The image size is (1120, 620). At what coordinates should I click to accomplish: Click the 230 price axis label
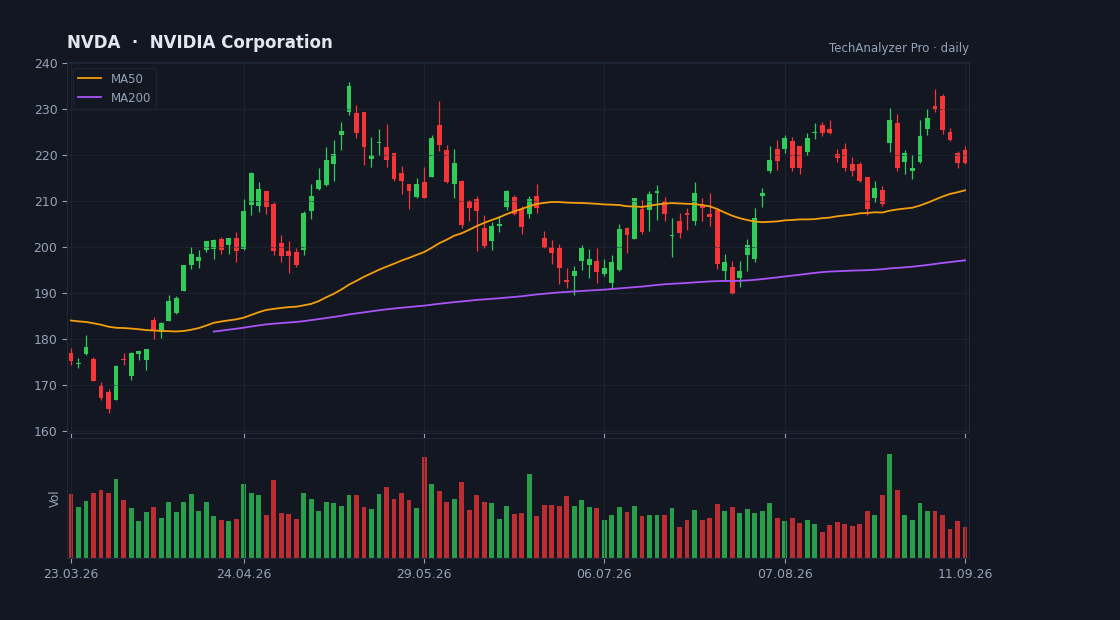tap(46, 109)
